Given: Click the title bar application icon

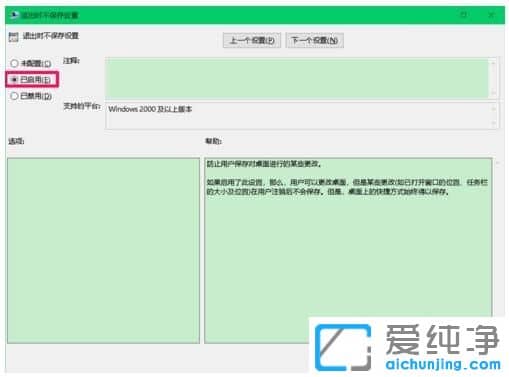Looking at the screenshot, I should (x=14, y=15).
